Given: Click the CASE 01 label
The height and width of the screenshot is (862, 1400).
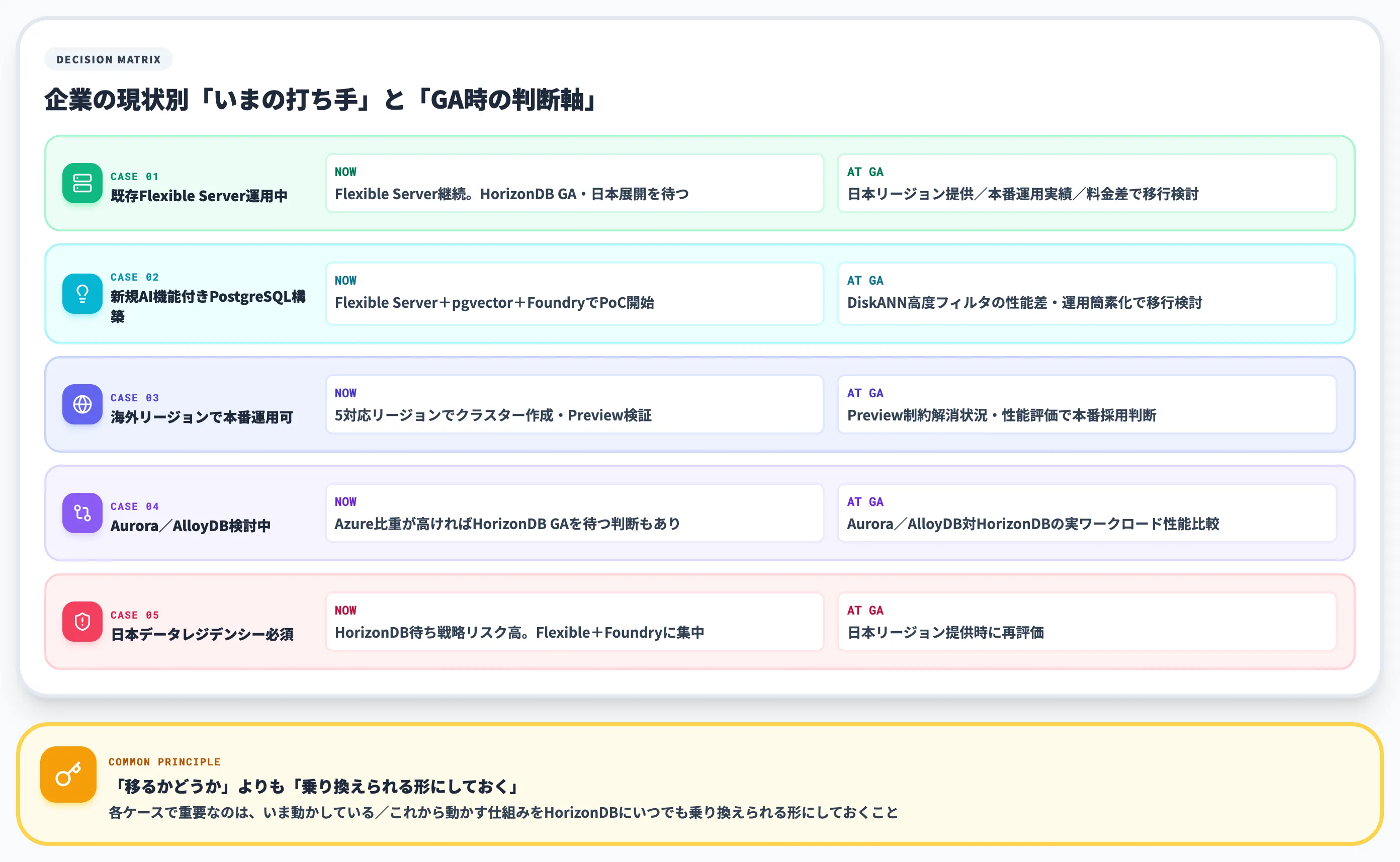Looking at the screenshot, I should [x=135, y=177].
